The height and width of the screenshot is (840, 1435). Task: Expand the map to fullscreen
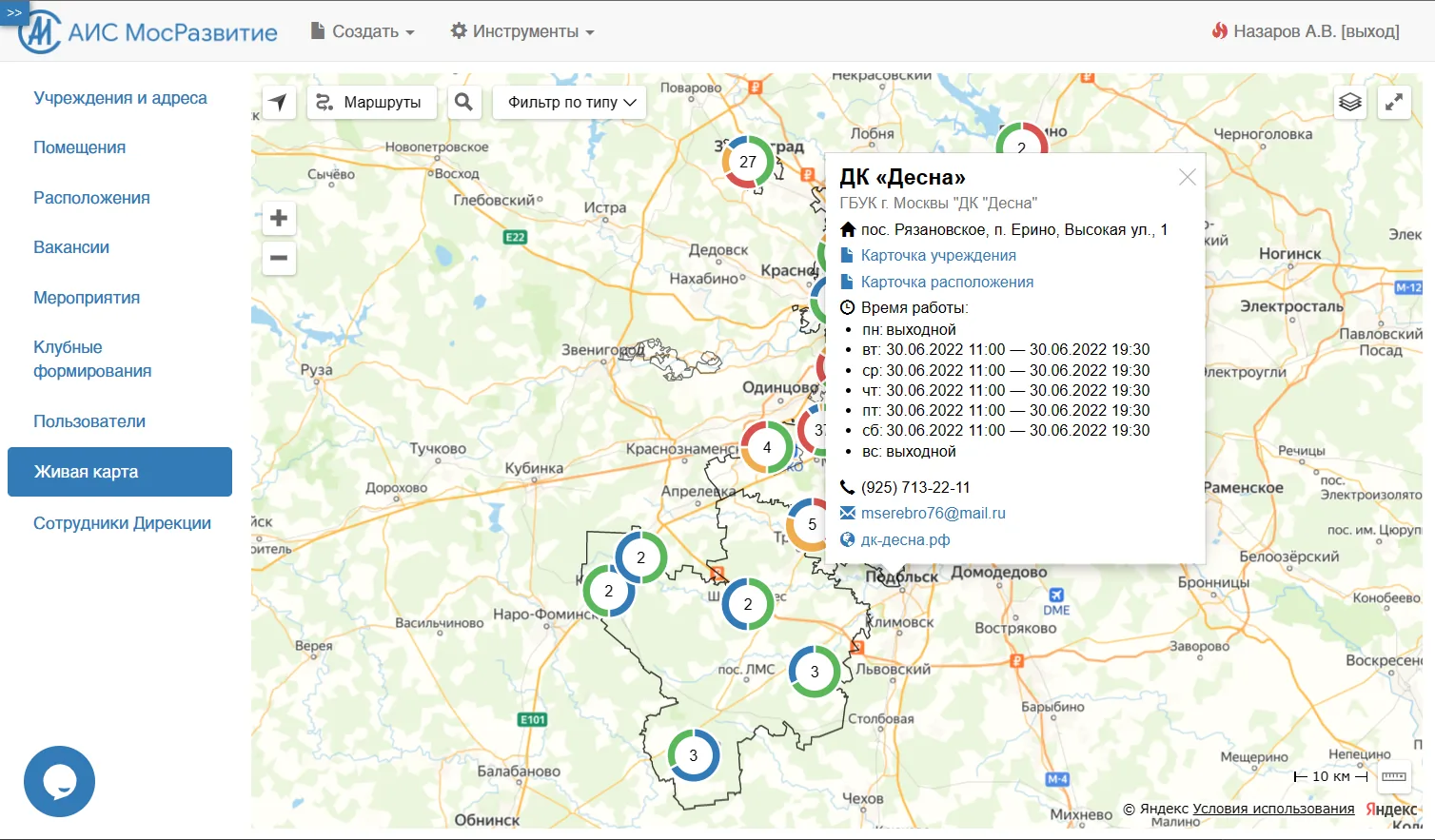coord(1394,102)
